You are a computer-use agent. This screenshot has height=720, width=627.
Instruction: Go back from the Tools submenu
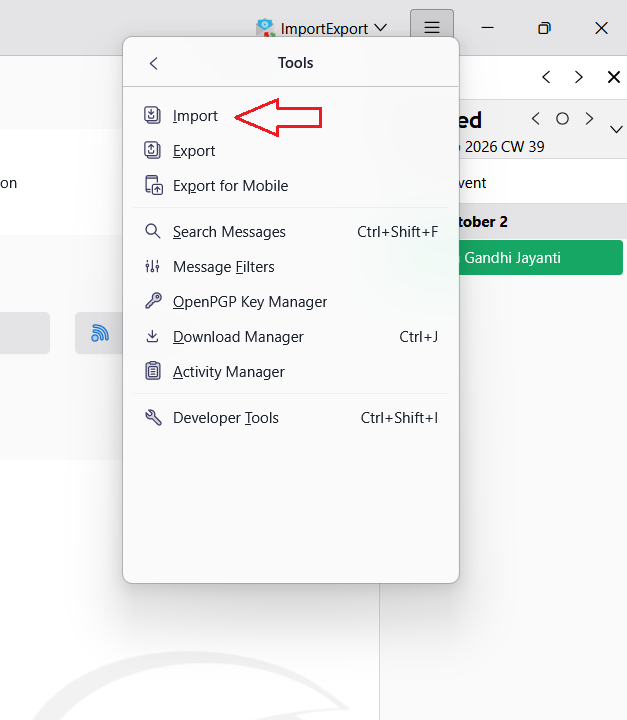click(154, 63)
